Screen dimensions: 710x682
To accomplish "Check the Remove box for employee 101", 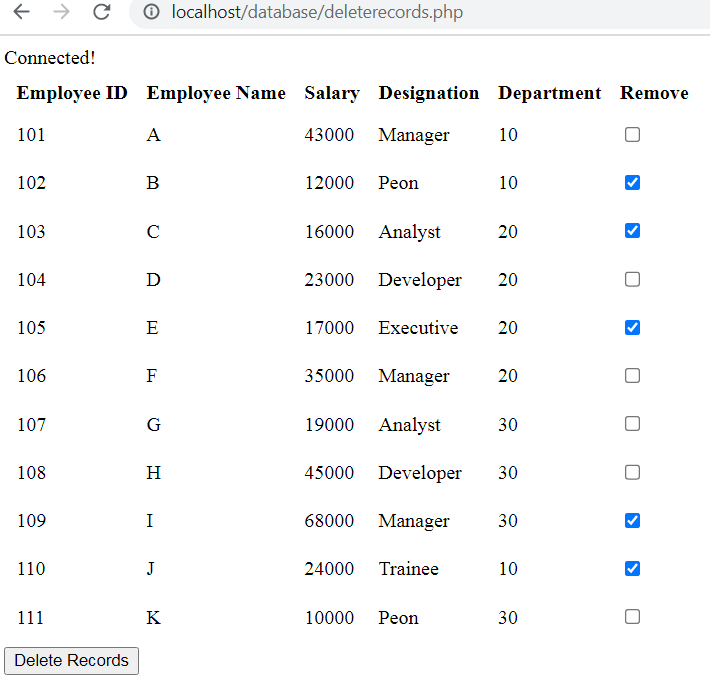I will (632, 134).
